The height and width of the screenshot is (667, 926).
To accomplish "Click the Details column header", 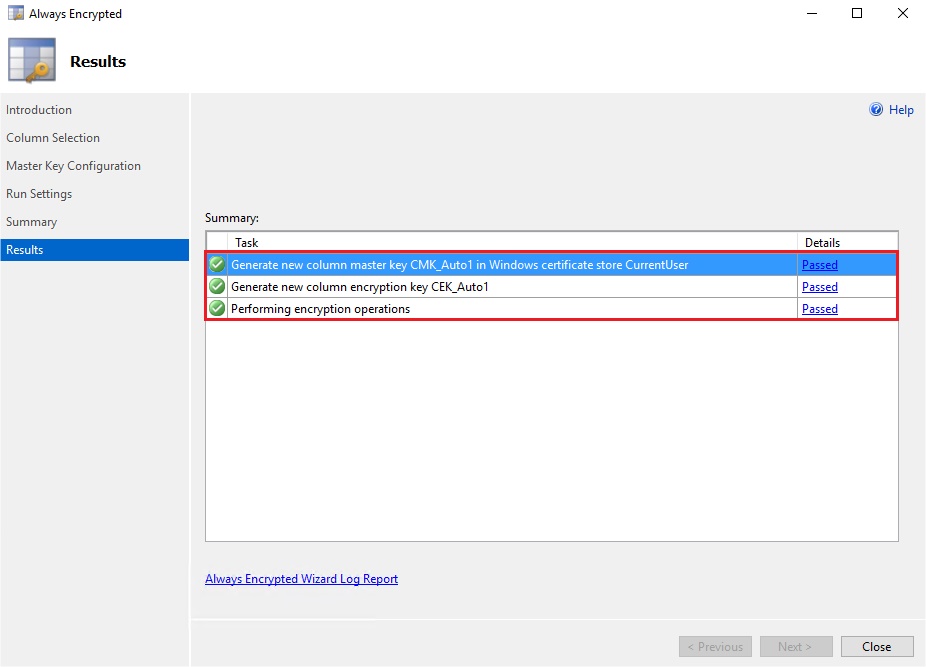I will click(x=847, y=242).
